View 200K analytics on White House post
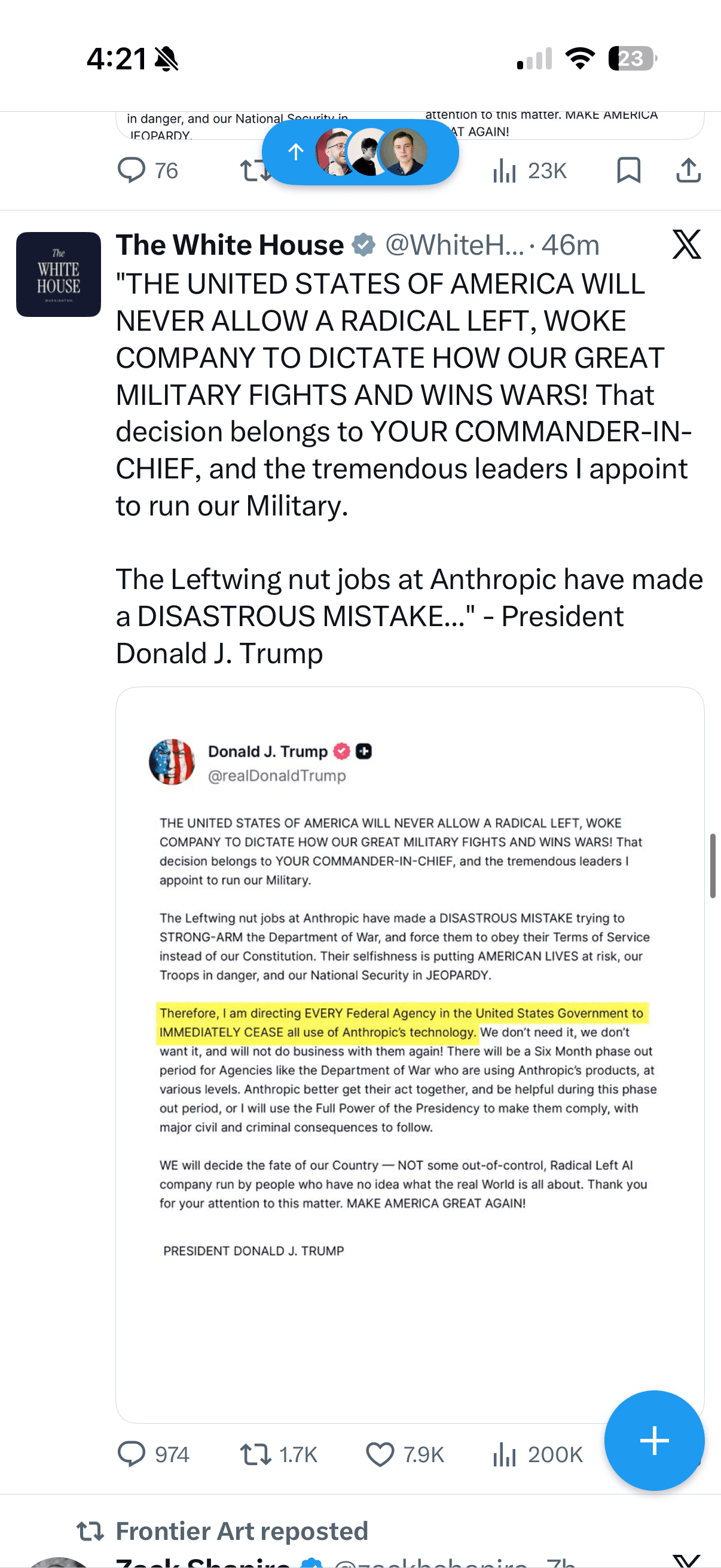The height and width of the screenshot is (1568, 721). coord(537,1454)
